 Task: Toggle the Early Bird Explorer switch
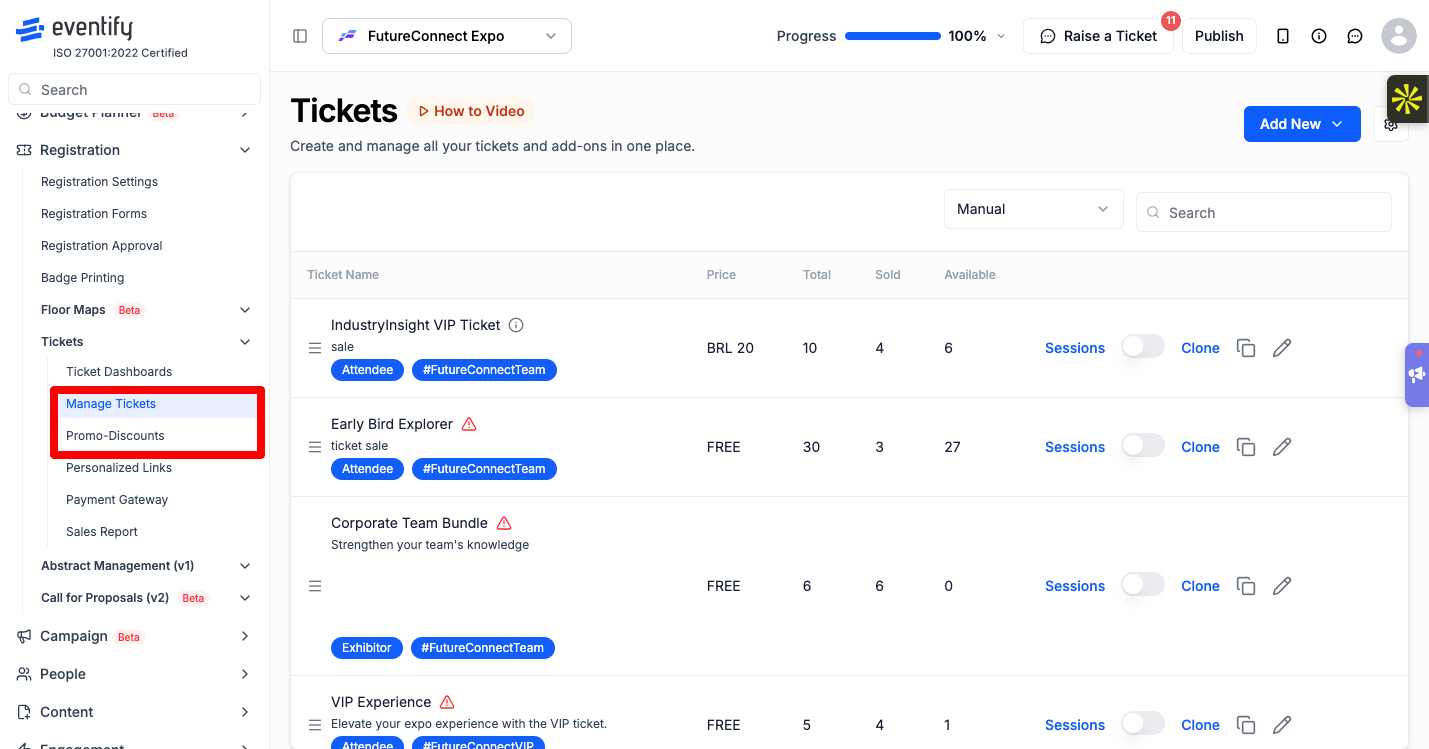(x=1143, y=446)
